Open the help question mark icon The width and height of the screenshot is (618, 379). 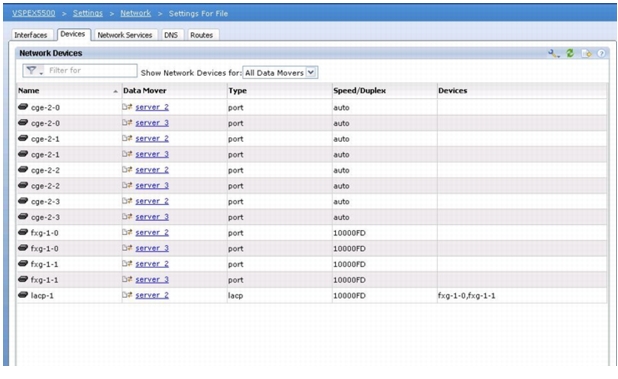tap(601, 53)
